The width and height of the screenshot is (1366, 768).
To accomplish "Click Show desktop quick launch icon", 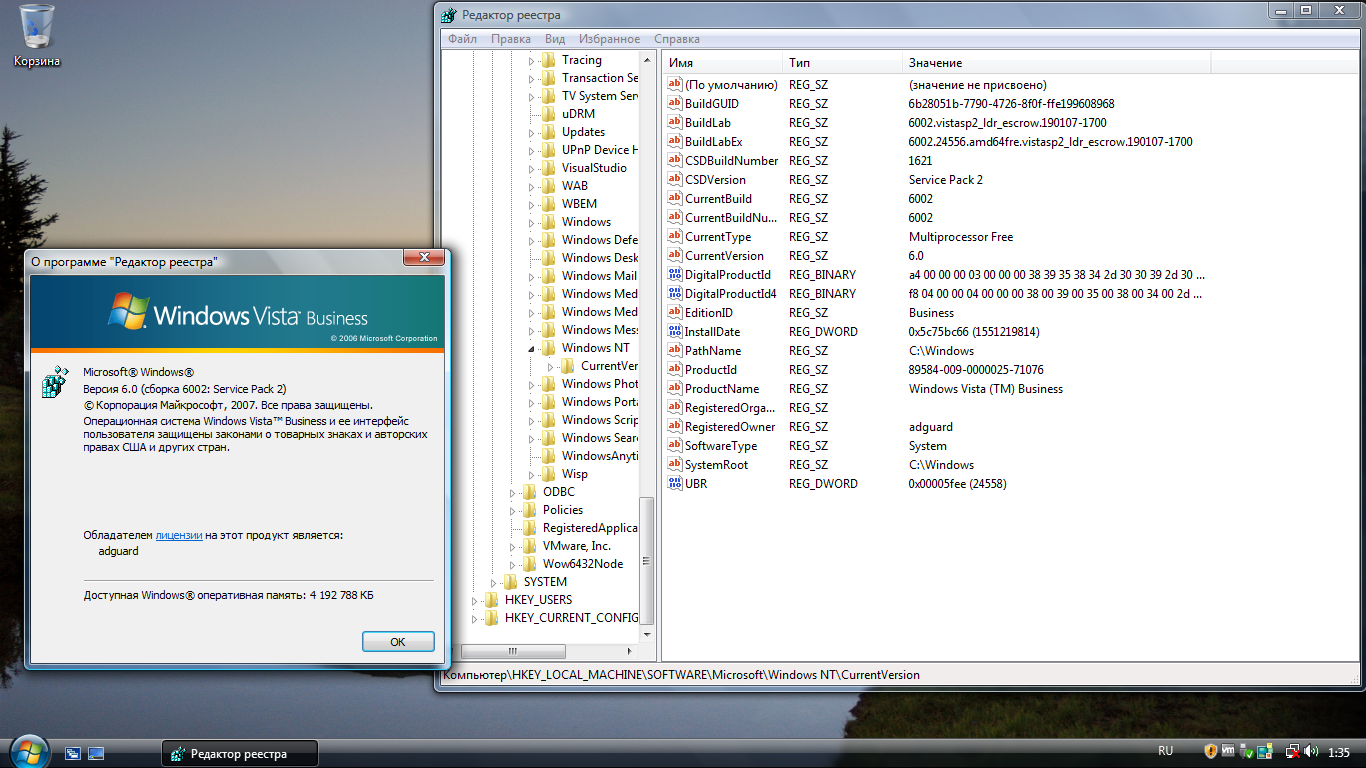I will click(96, 753).
